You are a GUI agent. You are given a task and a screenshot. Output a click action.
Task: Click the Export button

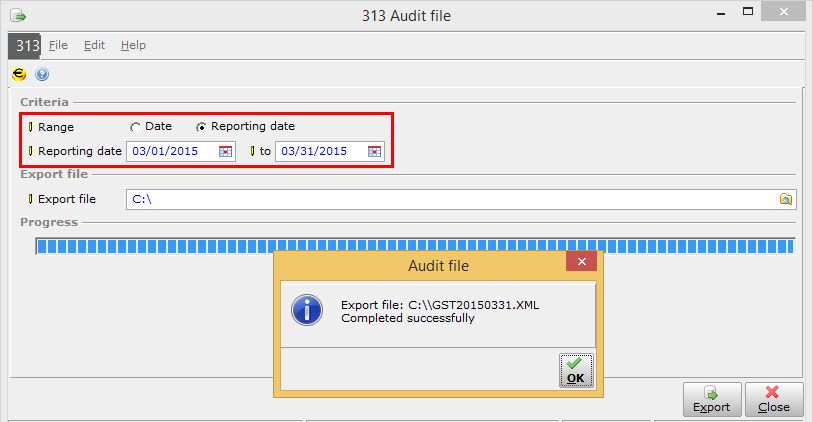(x=712, y=399)
